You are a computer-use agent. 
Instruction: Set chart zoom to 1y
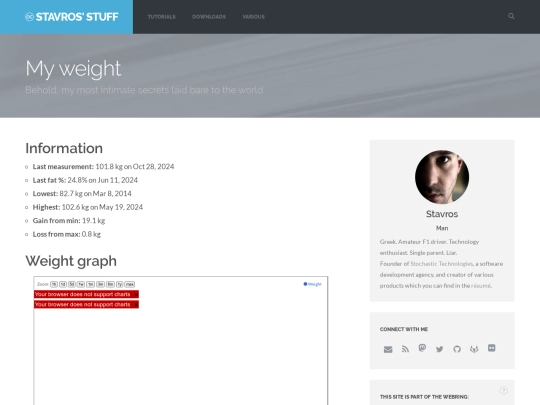coord(120,284)
